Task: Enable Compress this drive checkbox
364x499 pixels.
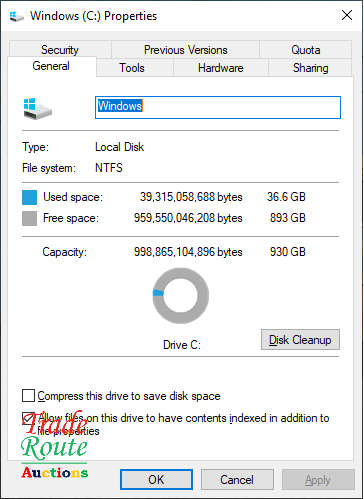Action: (28, 396)
